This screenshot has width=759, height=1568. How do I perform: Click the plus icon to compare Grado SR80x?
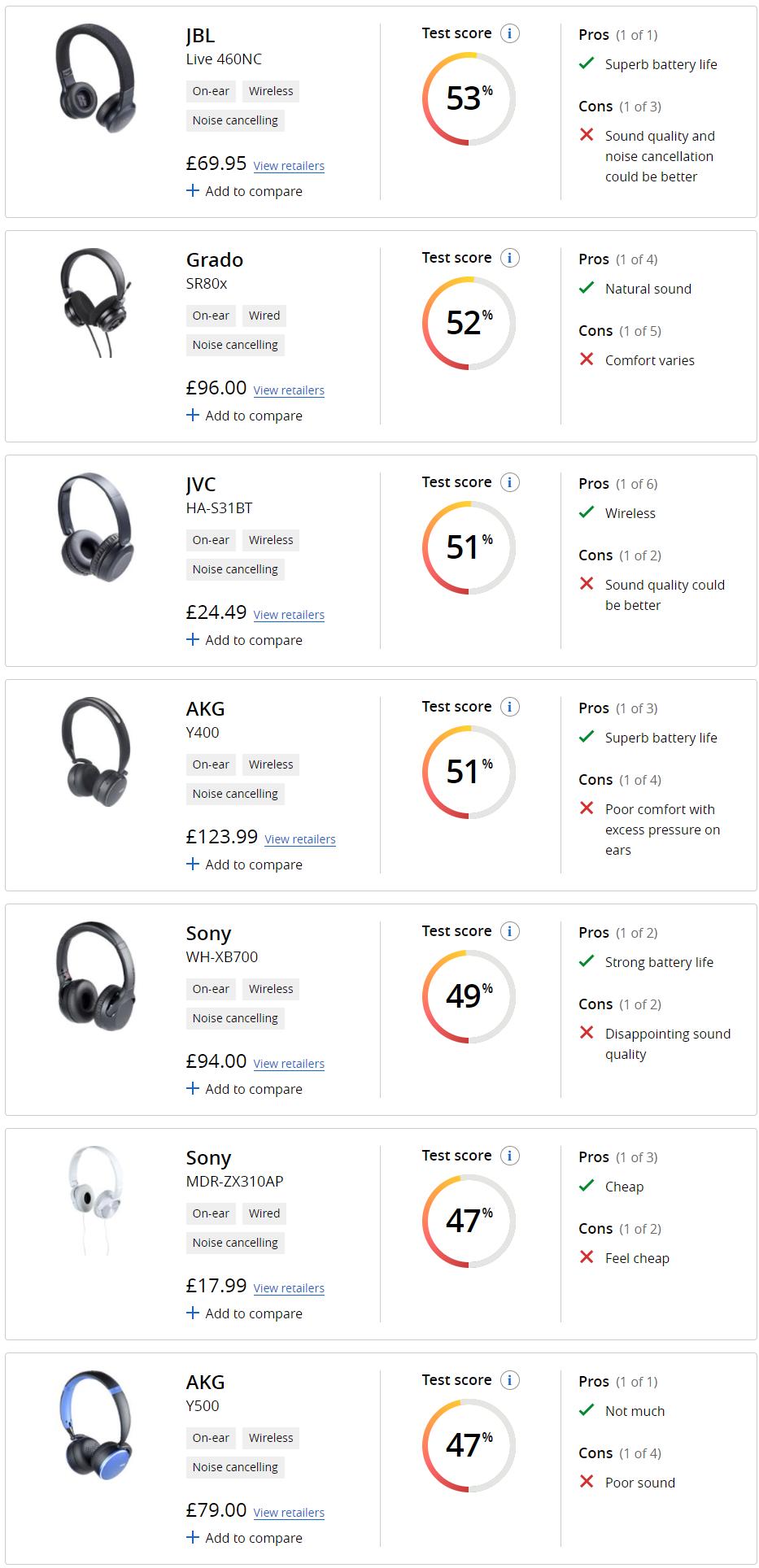(x=193, y=415)
